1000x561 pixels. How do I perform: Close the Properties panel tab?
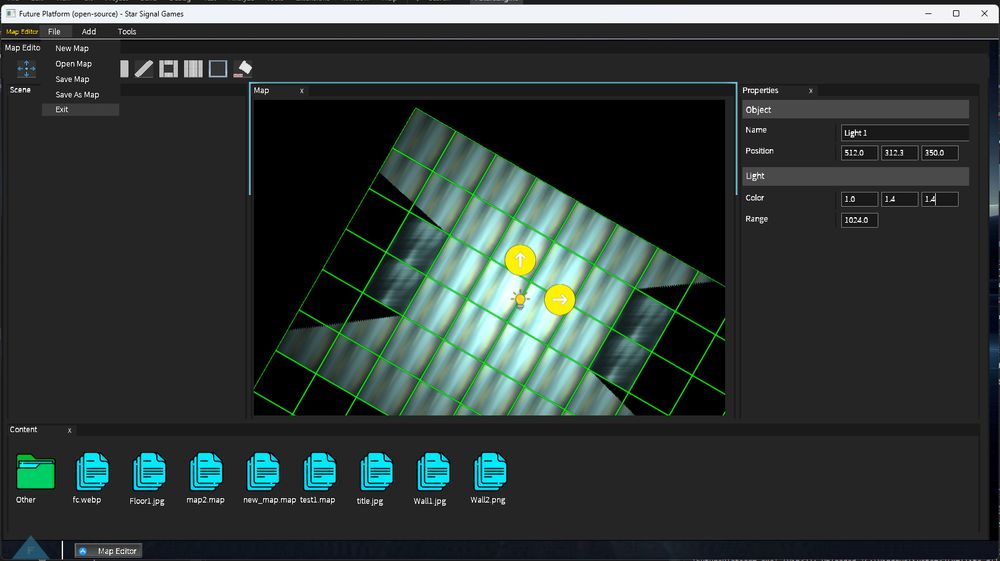point(810,91)
